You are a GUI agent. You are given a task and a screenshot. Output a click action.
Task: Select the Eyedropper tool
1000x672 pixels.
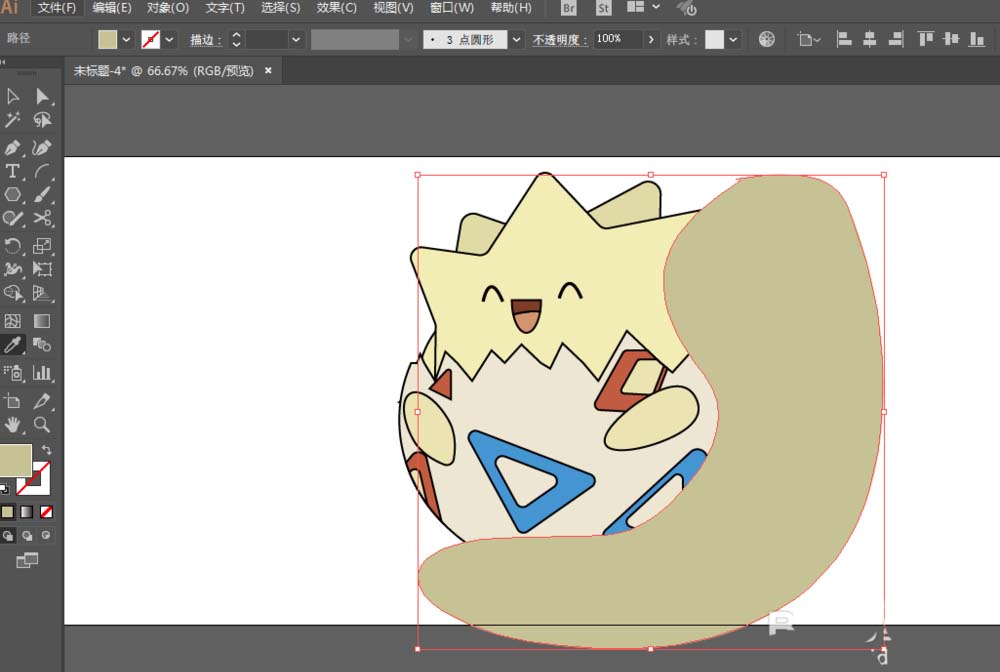[x=13, y=345]
